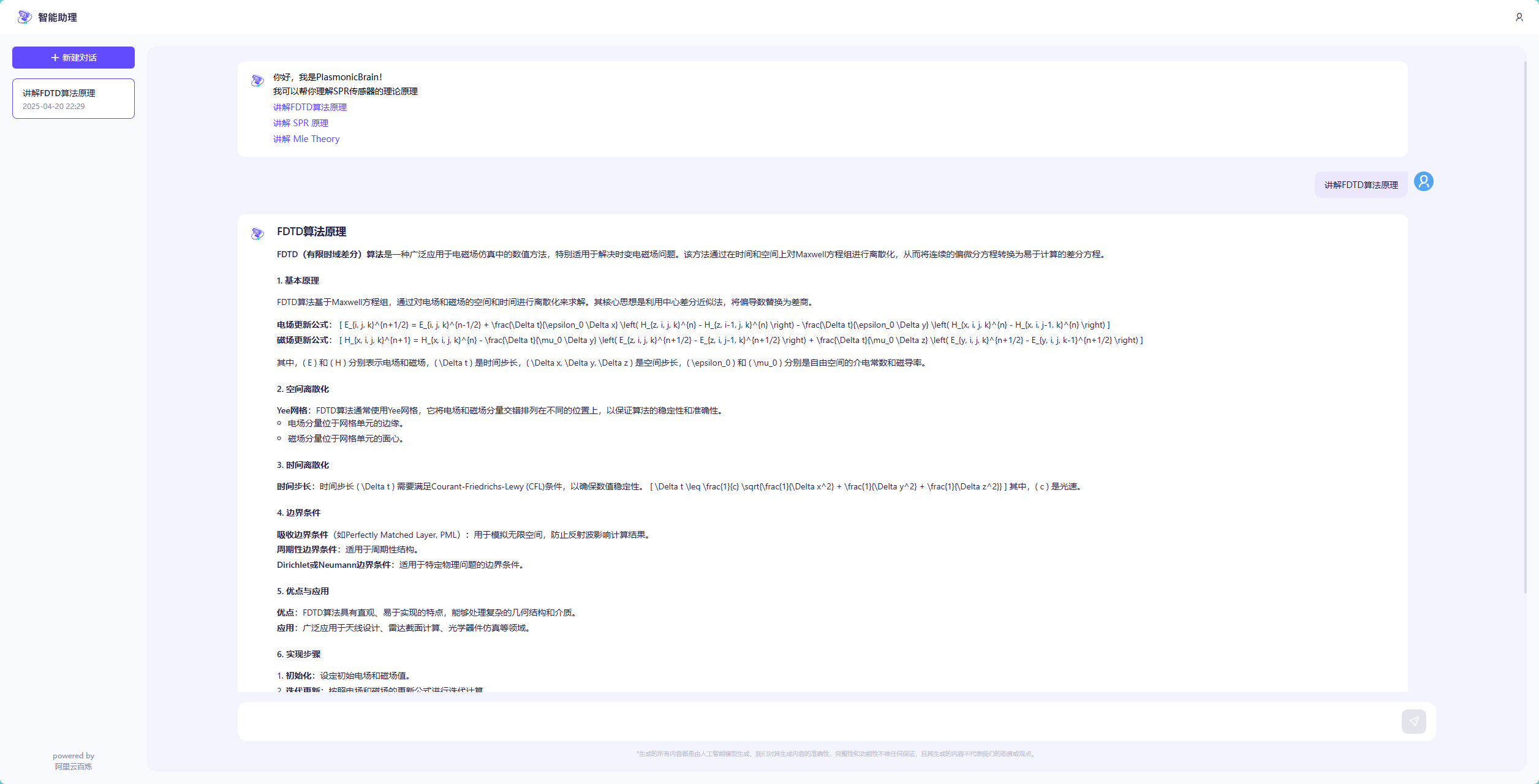1539x784 pixels.
Task: Click the timestamp 2025-04-20 22:29
Action: point(54,107)
